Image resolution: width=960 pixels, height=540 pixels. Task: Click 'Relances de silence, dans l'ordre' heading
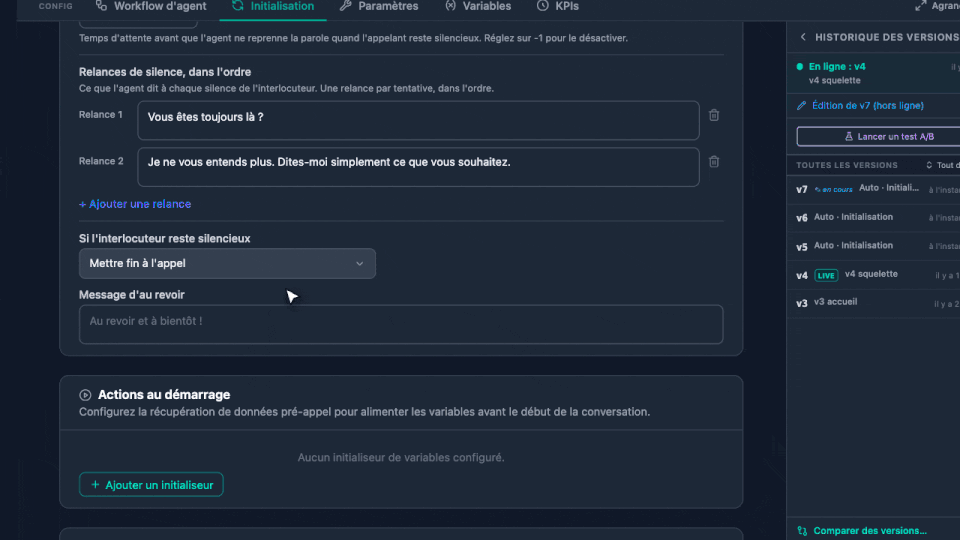click(165, 72)
